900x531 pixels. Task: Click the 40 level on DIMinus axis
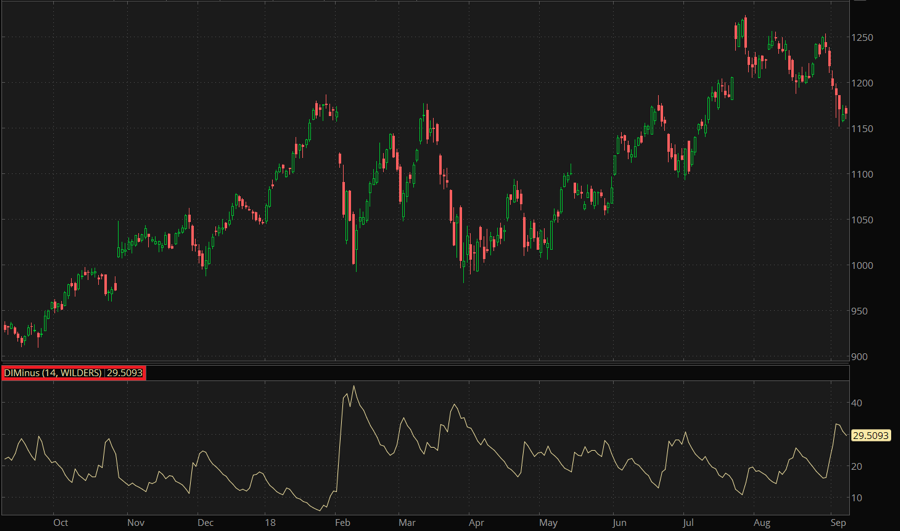858,403
